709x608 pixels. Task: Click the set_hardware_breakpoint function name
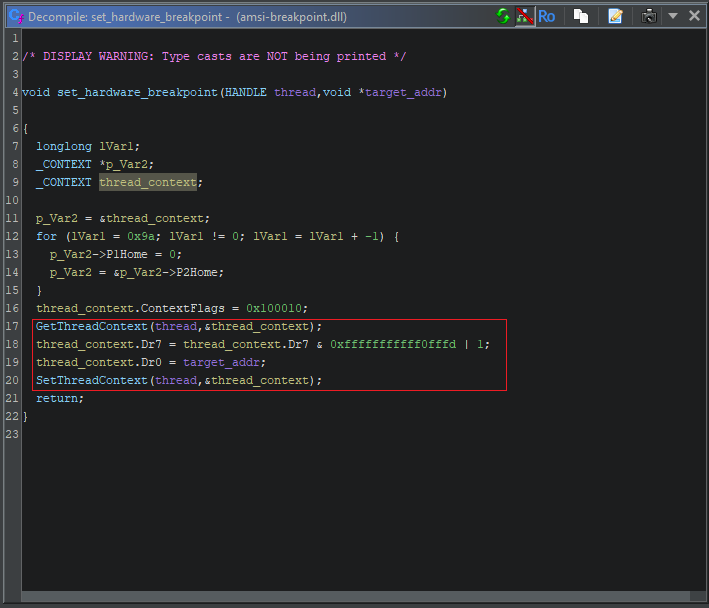[x=137, y=93]
